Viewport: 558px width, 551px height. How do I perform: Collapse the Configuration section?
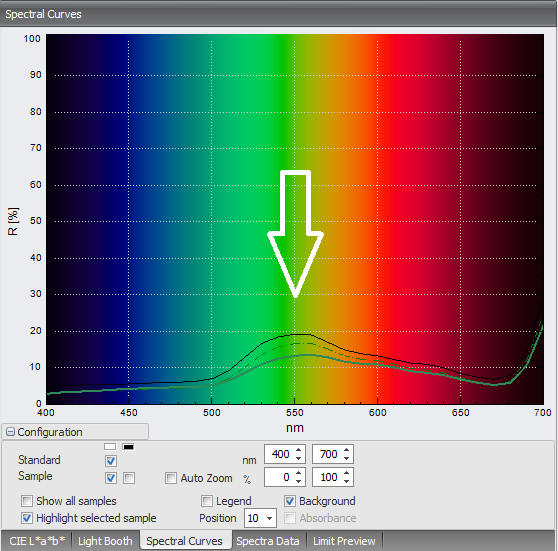tap(10, 432)
